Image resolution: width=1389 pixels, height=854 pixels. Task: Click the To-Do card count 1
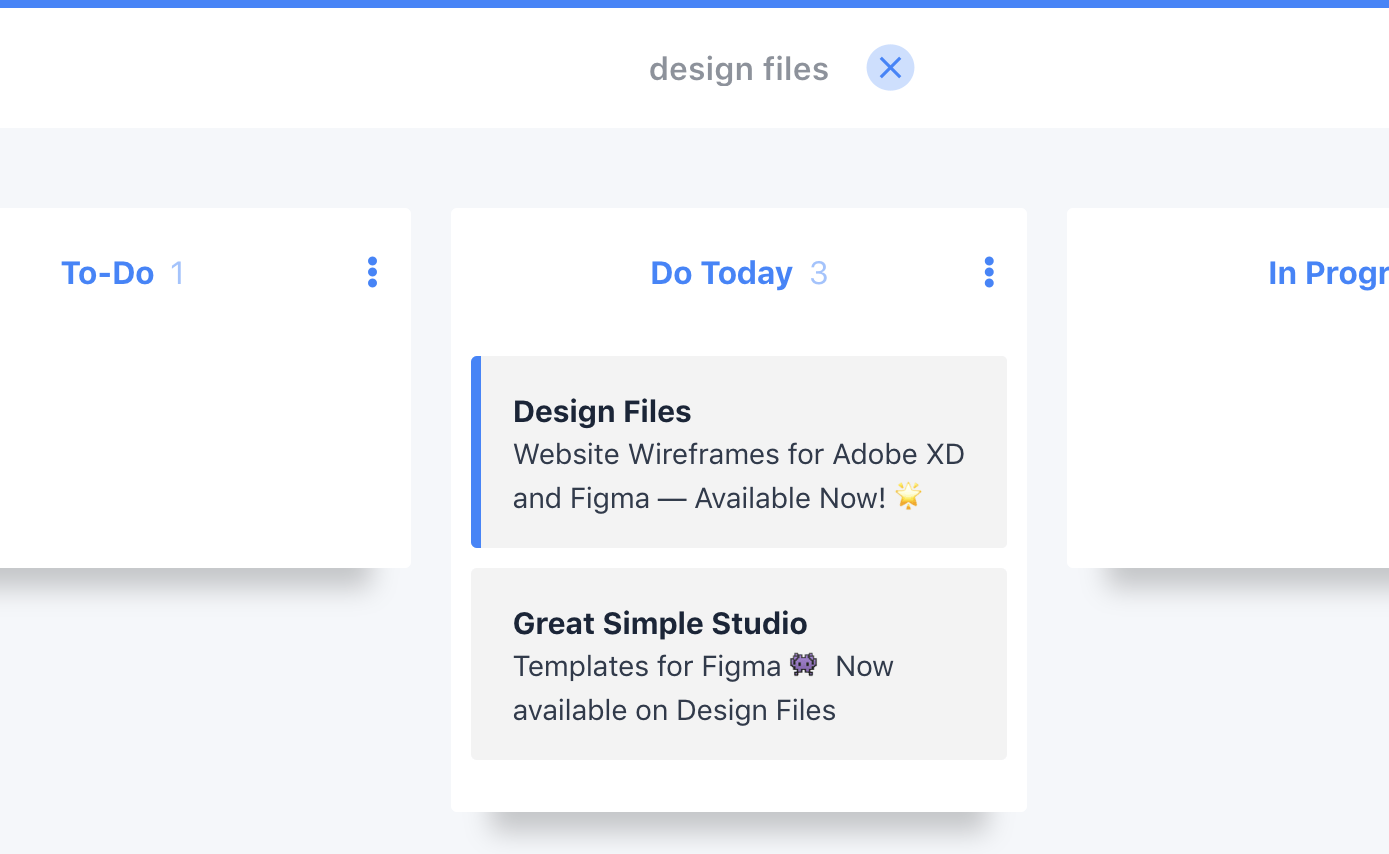178,273
